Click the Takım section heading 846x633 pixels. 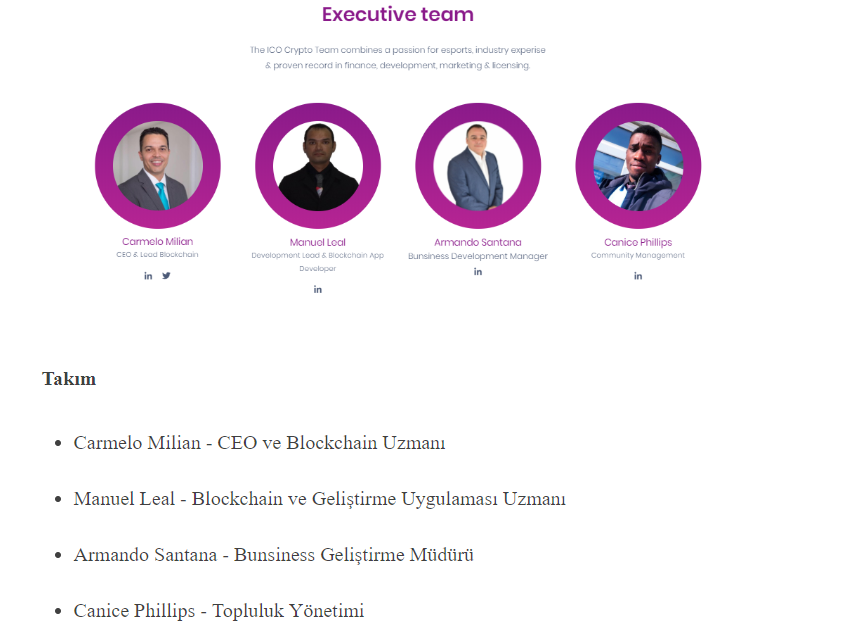coord(69,379)
